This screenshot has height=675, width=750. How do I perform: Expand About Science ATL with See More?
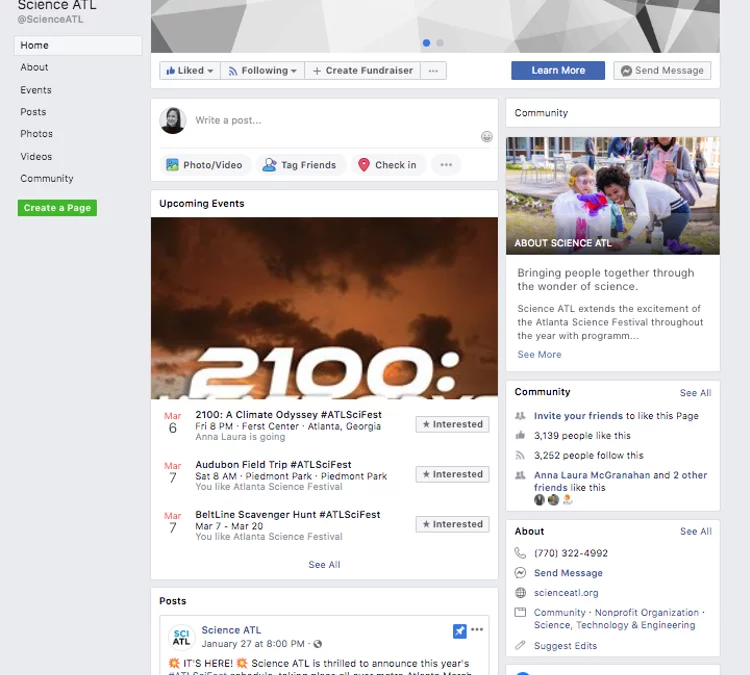coord(539,354)
